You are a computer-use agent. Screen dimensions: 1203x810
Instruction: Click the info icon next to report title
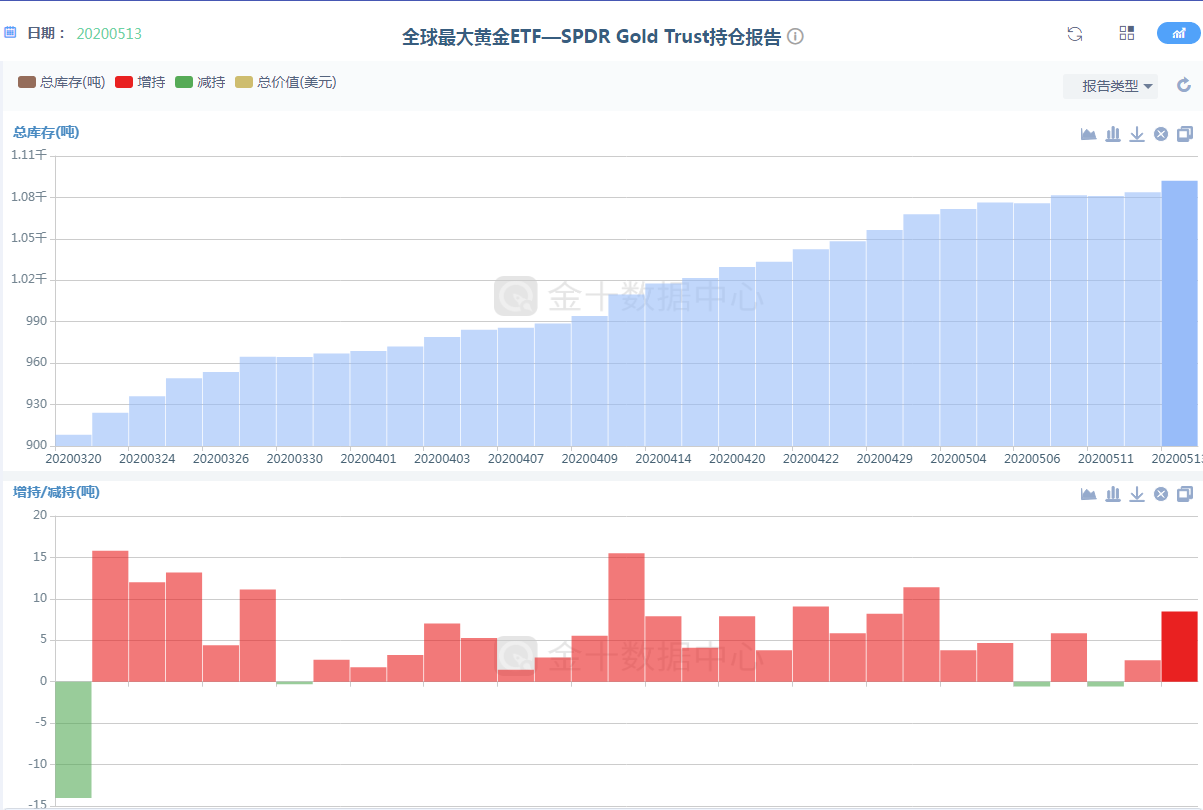[x=795, y=37]
